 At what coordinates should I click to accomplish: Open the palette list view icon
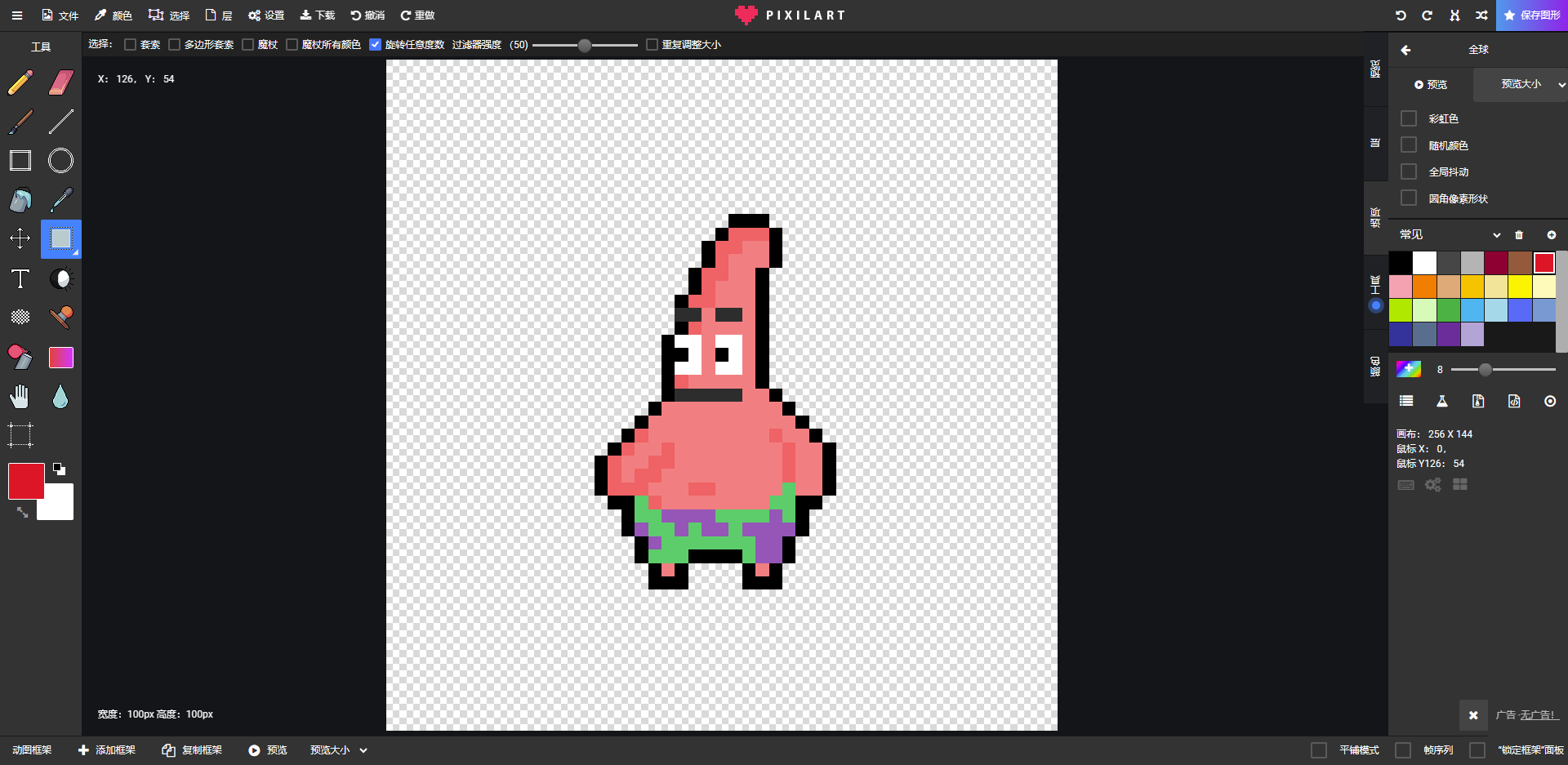click(1406, 401)
